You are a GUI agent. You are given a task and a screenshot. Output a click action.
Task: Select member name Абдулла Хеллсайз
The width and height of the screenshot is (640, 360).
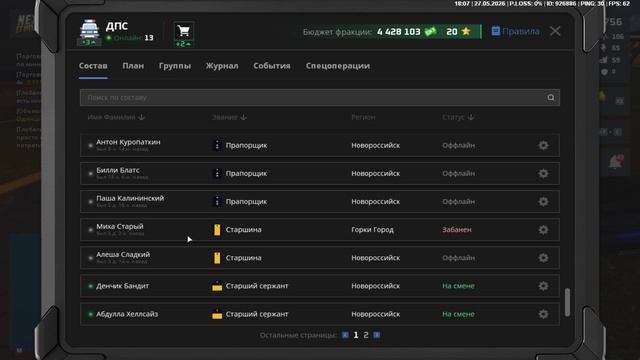click(127, 314)
